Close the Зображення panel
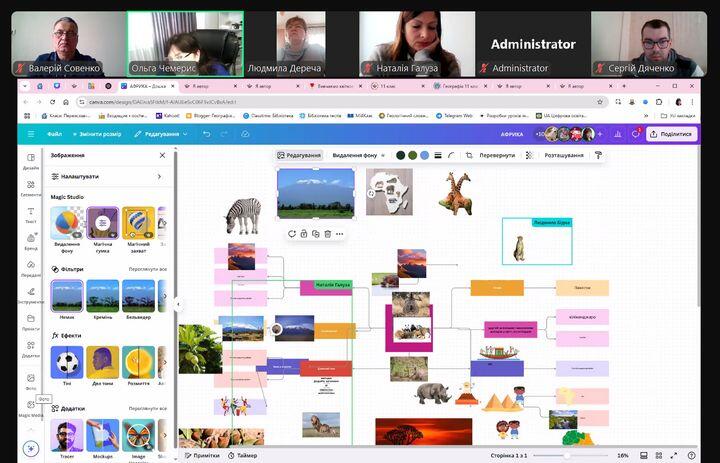 162,155
